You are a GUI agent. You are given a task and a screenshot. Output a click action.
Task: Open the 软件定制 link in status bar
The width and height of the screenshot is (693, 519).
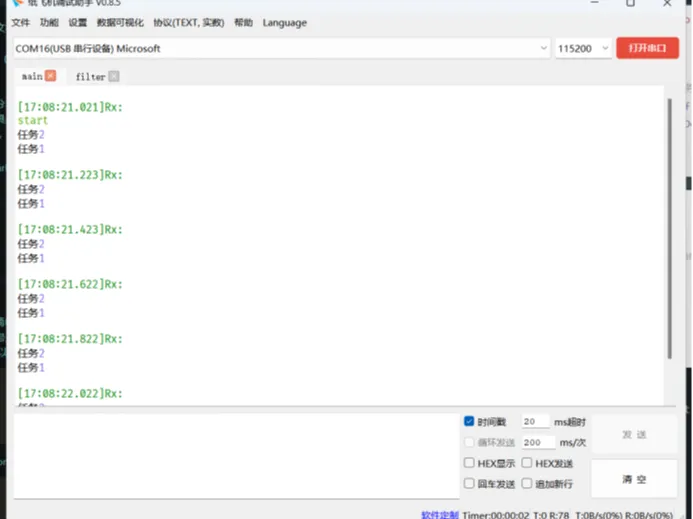pyautogui.click(x=440, y=515)
